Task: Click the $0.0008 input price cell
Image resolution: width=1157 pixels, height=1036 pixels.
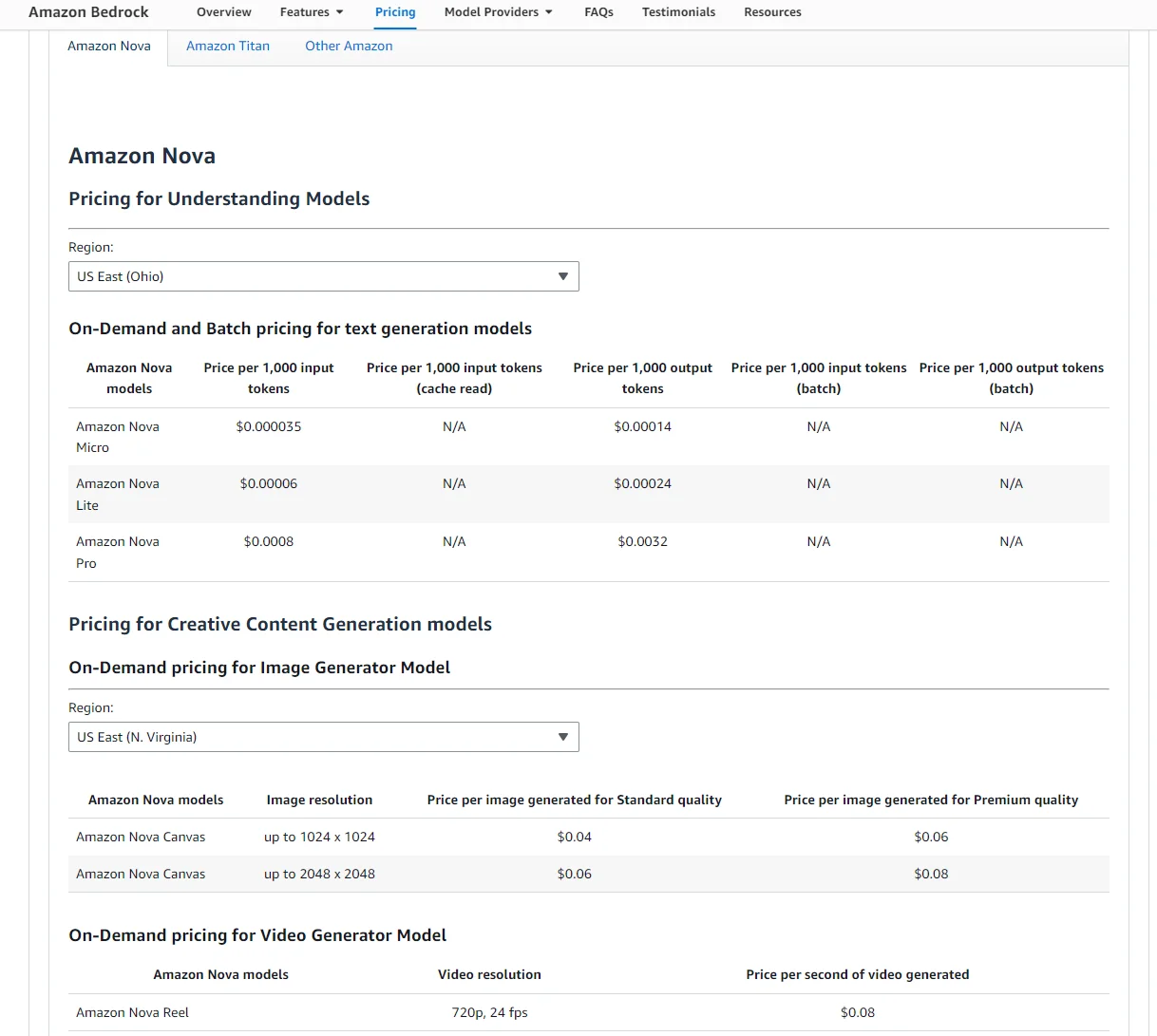Action: [x=269, y=541]
